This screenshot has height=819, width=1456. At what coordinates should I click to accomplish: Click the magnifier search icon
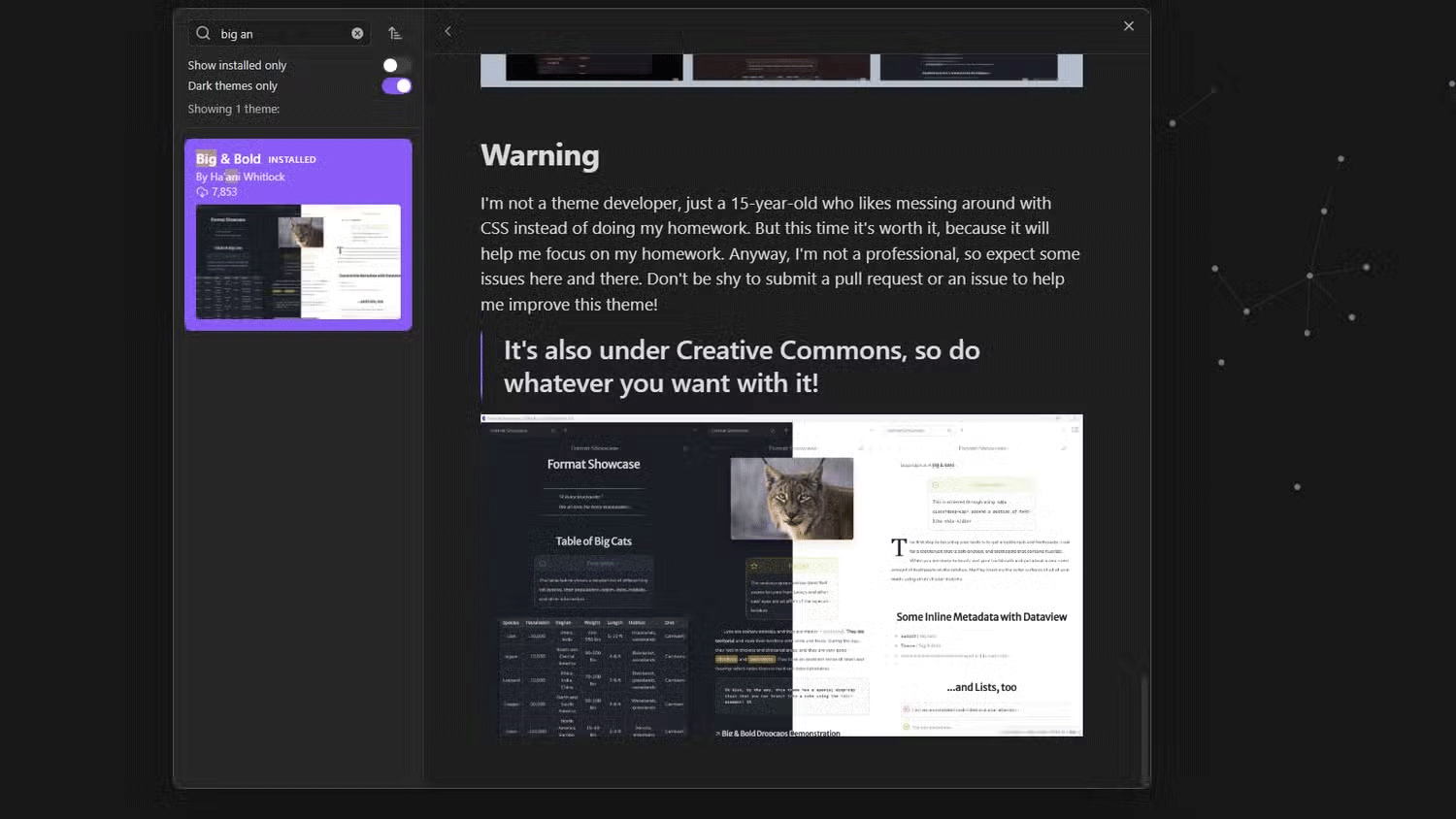[203, 34]
